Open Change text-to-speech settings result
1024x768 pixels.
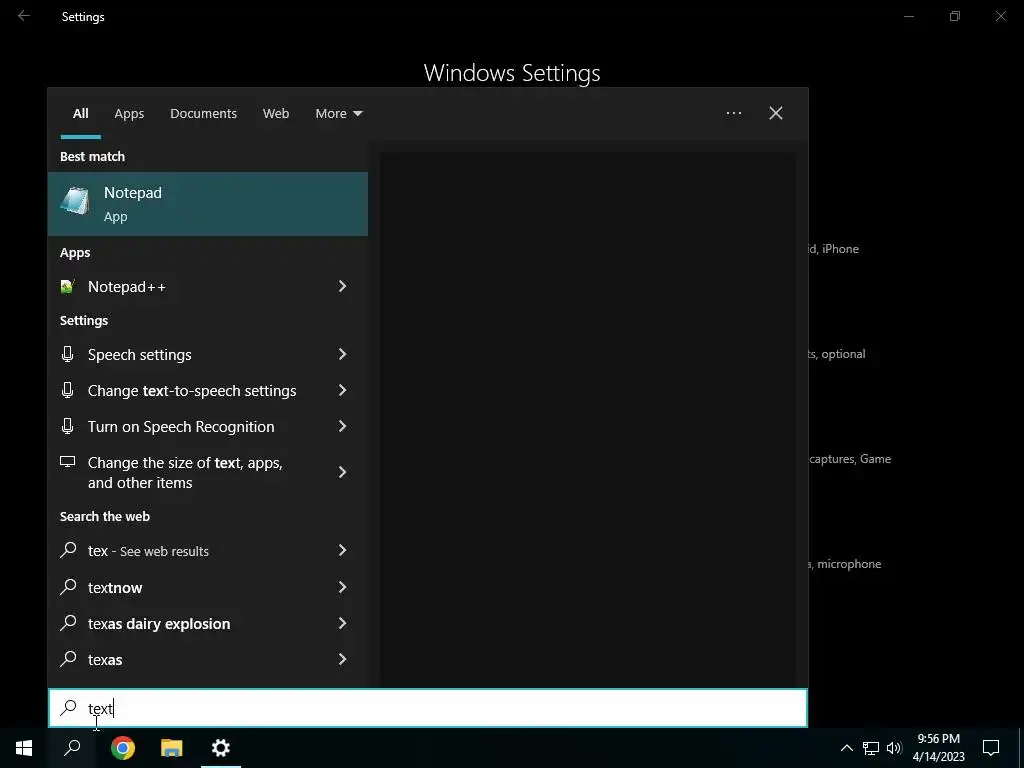pos(192,391)
